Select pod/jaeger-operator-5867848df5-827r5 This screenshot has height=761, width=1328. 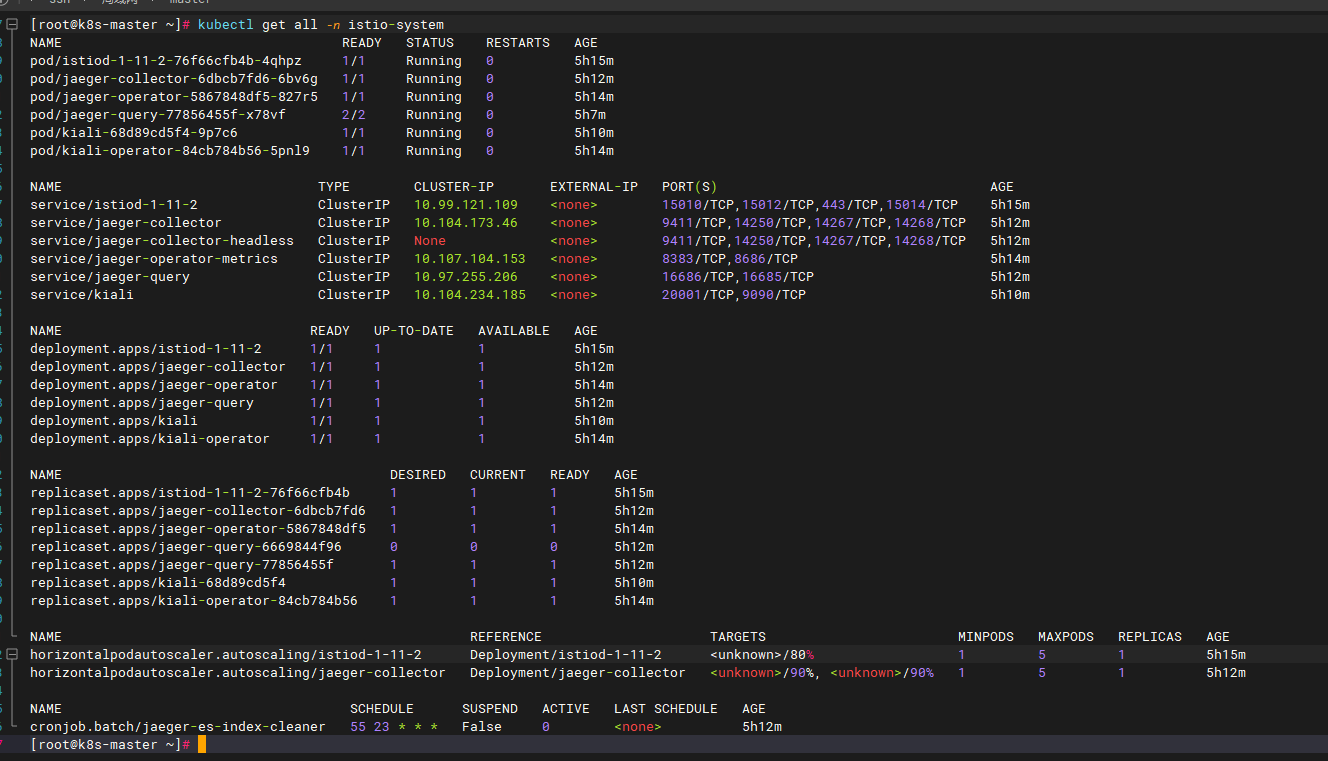(174, 96)
